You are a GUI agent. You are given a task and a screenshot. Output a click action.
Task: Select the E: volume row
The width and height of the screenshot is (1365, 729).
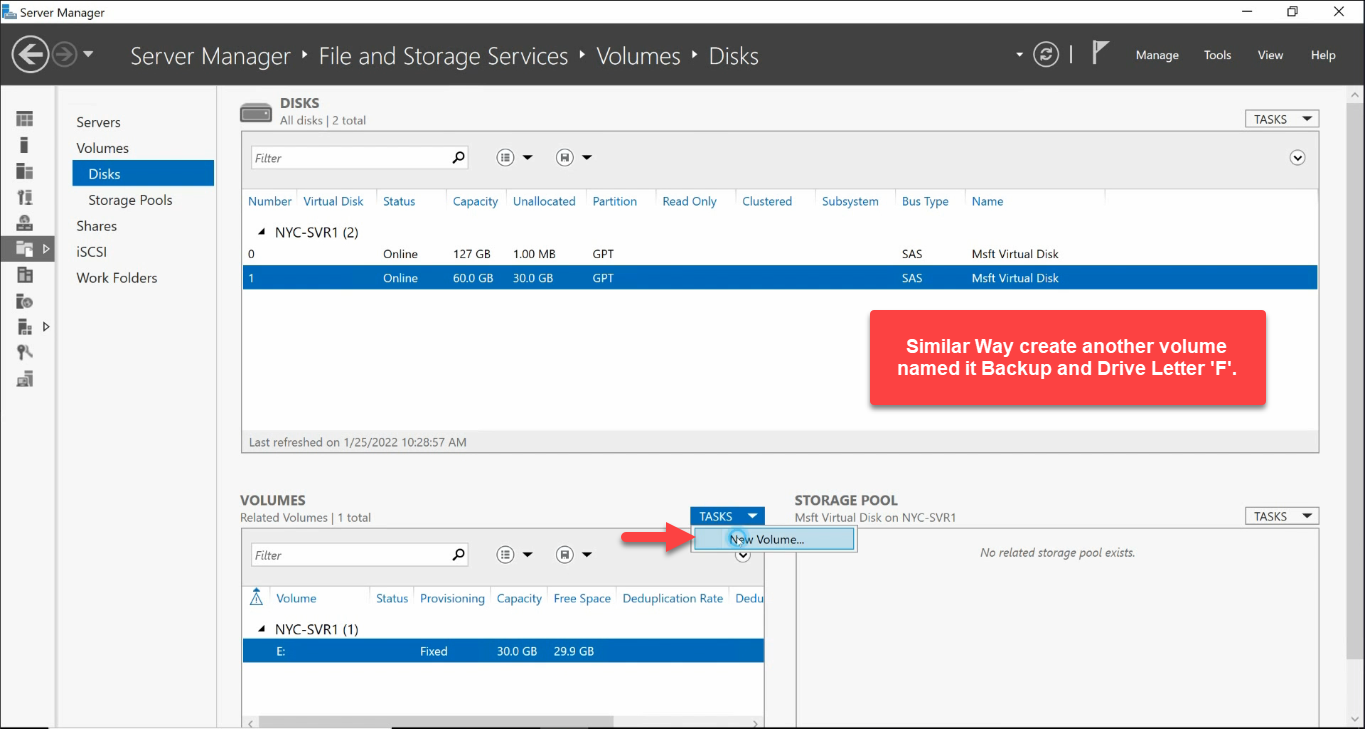[x=503, y=651]
